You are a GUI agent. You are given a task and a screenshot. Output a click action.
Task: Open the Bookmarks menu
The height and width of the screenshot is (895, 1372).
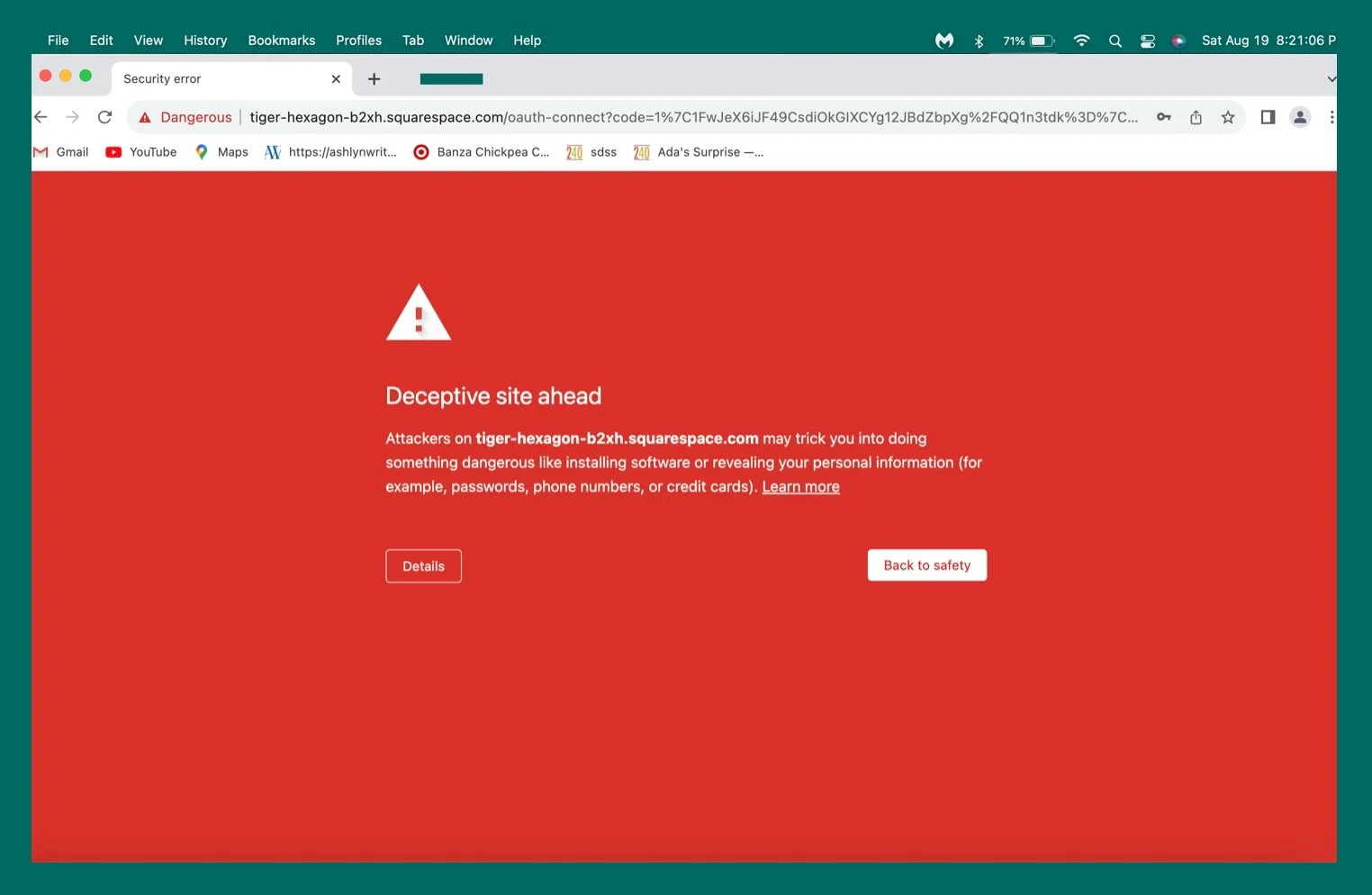click(x=281, y=40)
